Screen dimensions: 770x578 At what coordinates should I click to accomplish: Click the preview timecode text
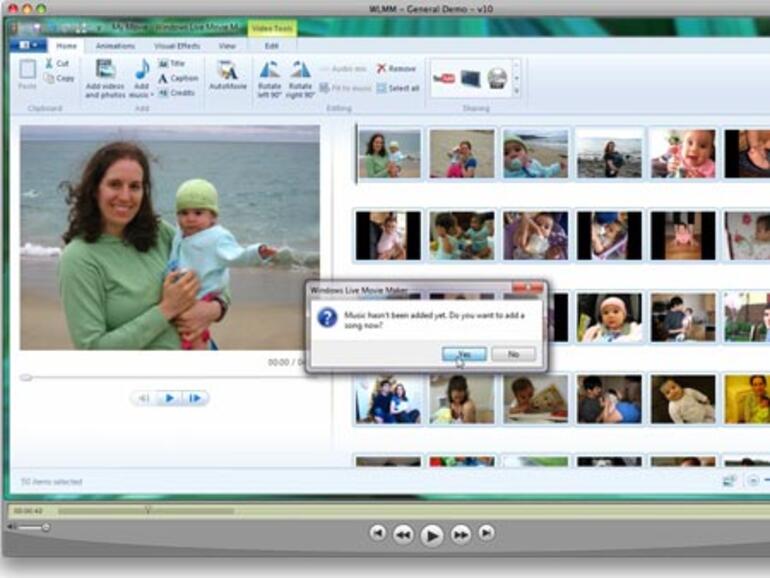pos(286,362)
